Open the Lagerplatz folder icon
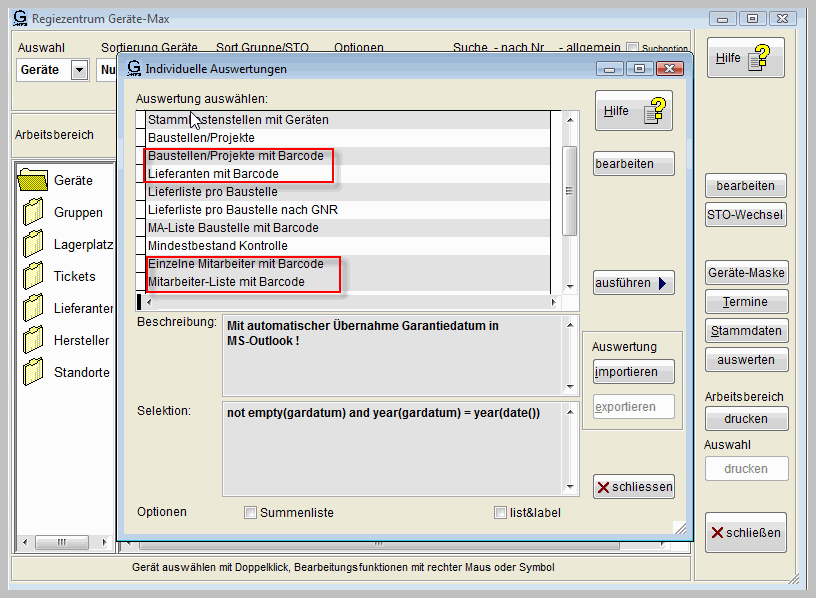The image size is (816, 598). (34, 244)
